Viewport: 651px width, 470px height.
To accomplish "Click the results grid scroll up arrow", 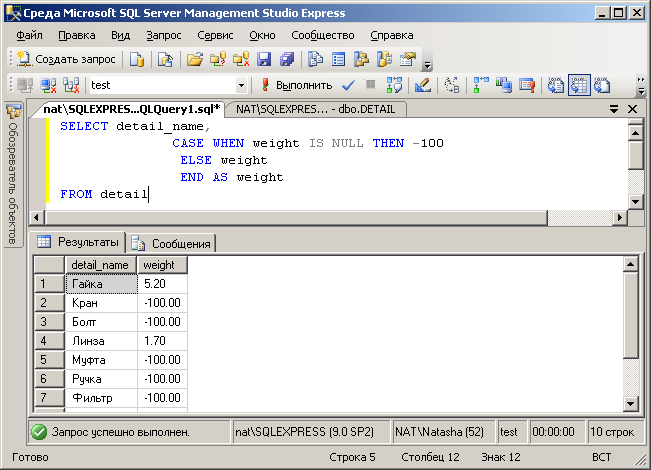I will [631, 264].
